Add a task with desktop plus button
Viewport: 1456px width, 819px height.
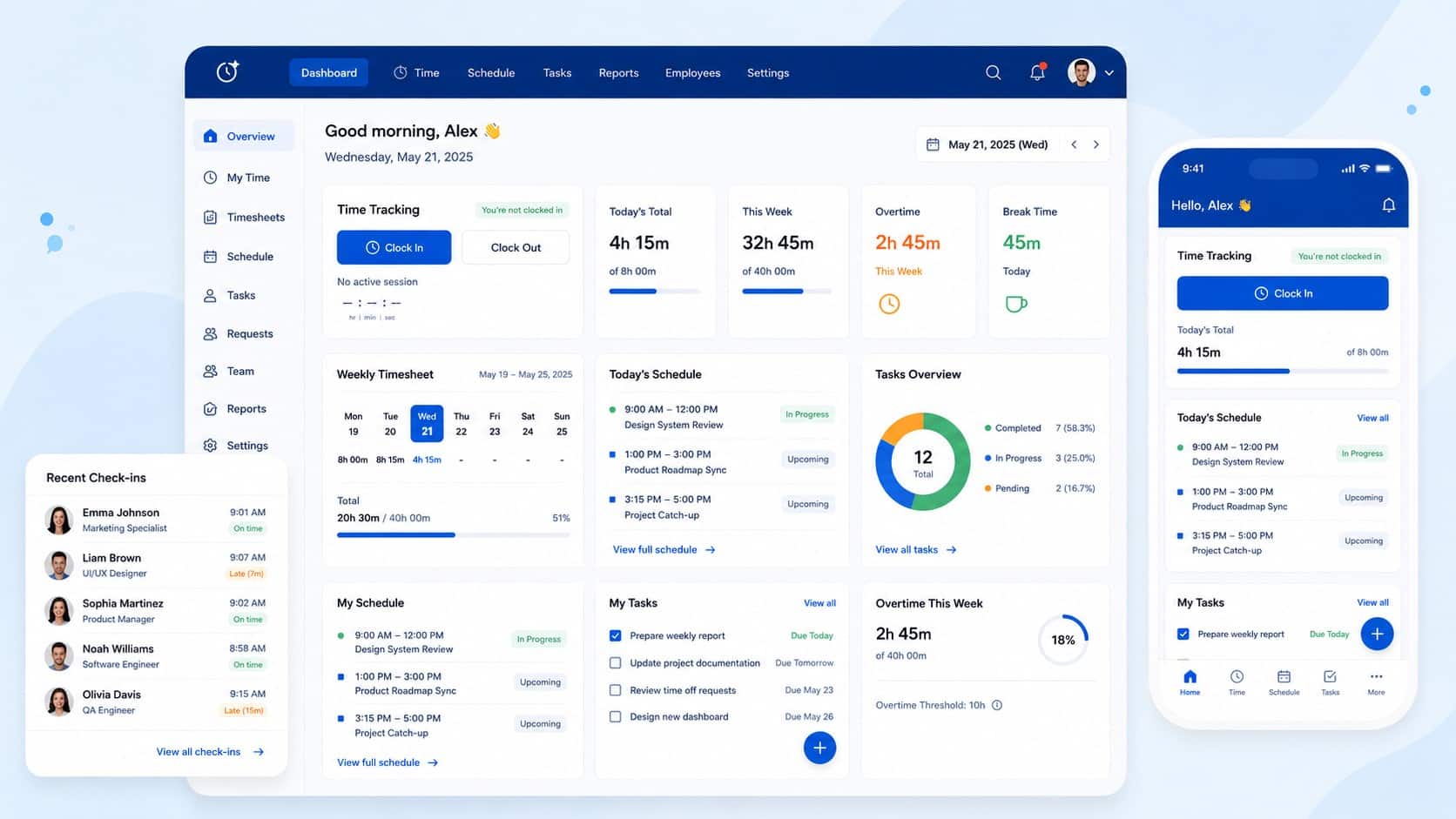coord(819,748)
